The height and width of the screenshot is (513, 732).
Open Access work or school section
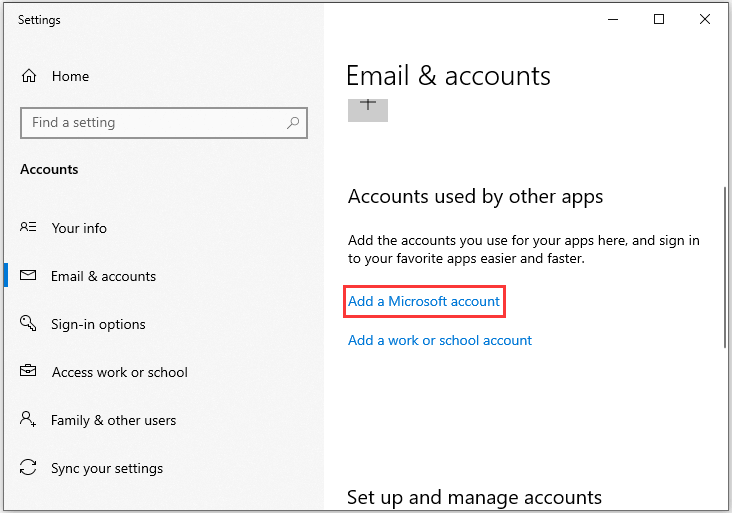tap(120, 372)
